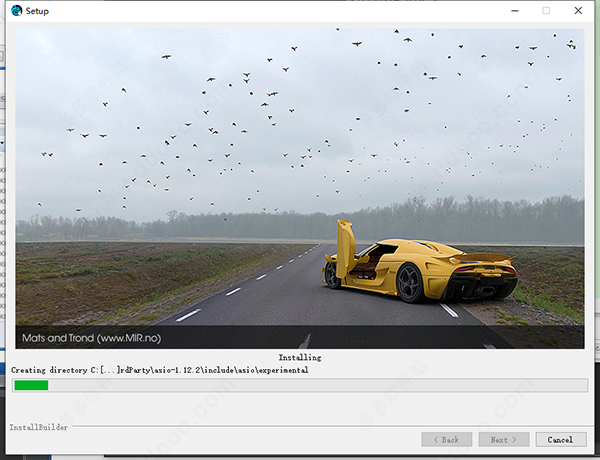This screenshot has width=600, height=460.
Task: Click the 'Setup' window title
Action: point(37,11)
